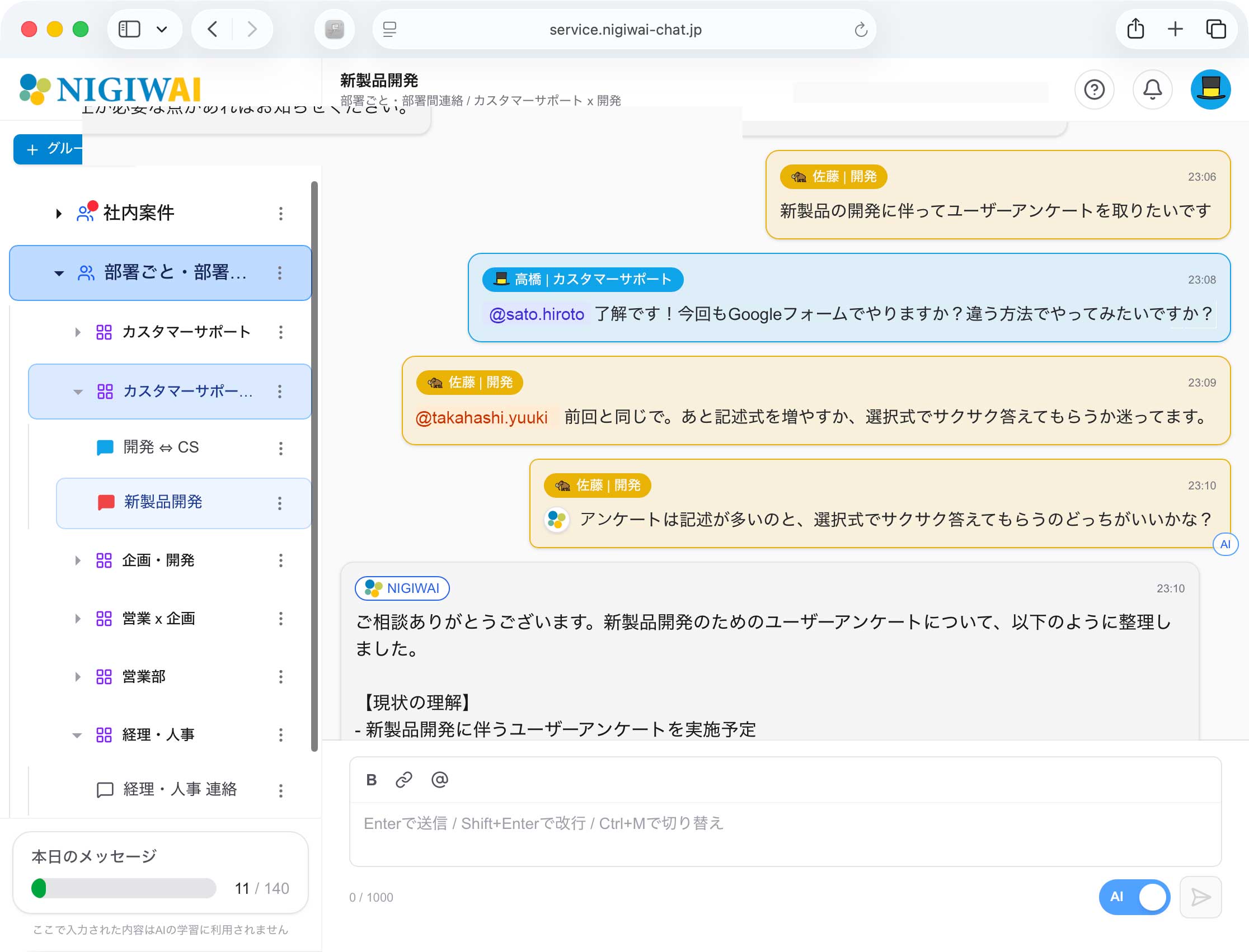Click the top hat profile avatar icon
1249x952 pixels.
[1210, 89]
